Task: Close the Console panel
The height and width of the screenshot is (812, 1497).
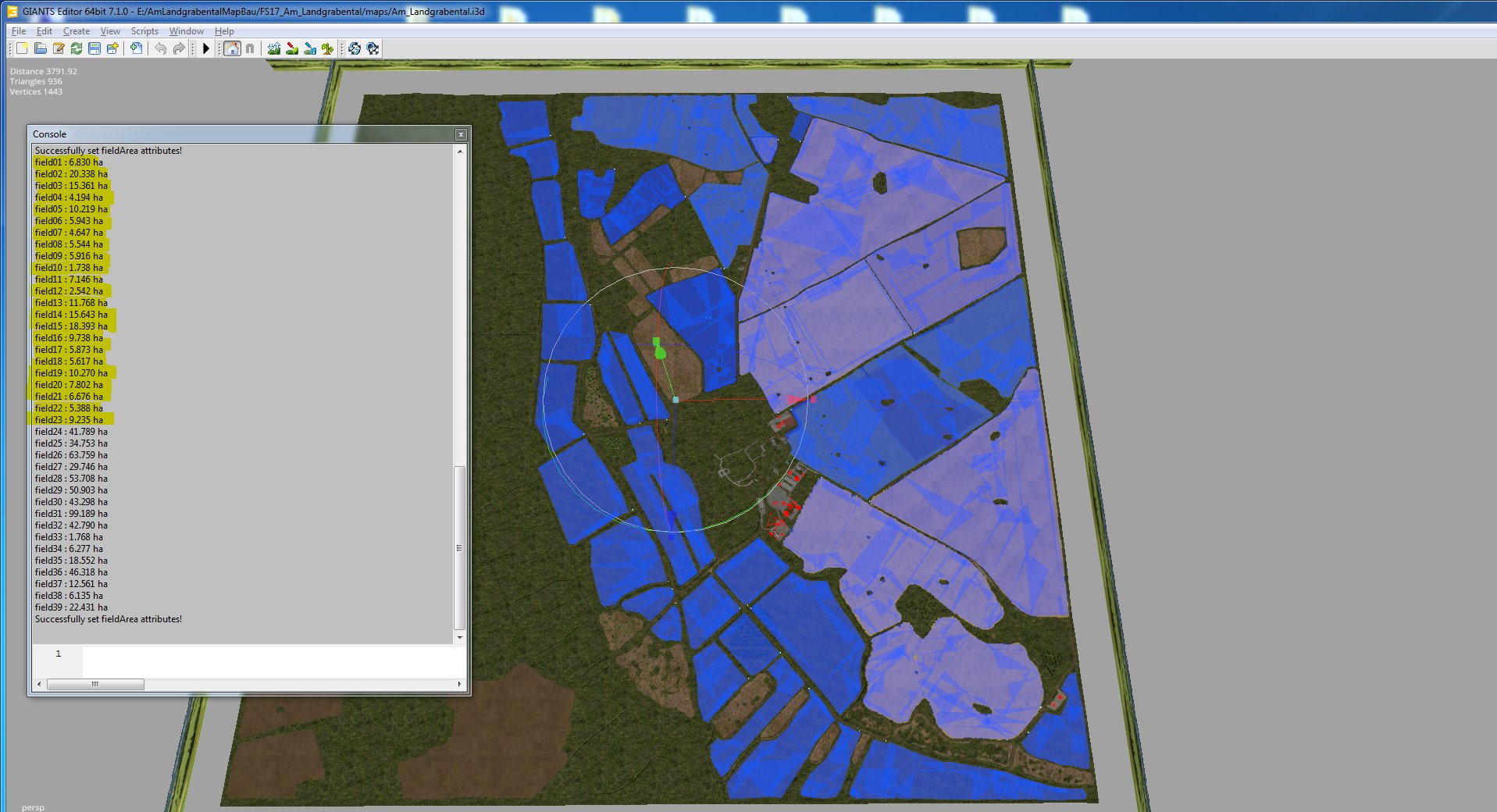Action: (461, 134)
